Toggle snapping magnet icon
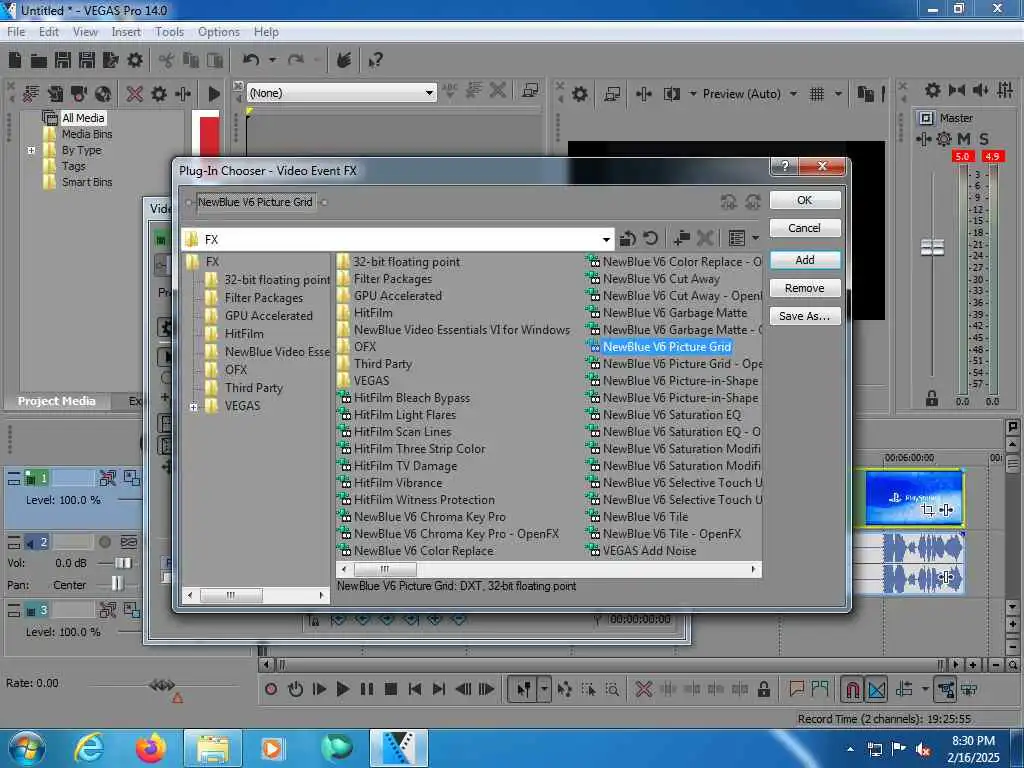This screenshot has width=1024, height=768. tap(852, 689)
